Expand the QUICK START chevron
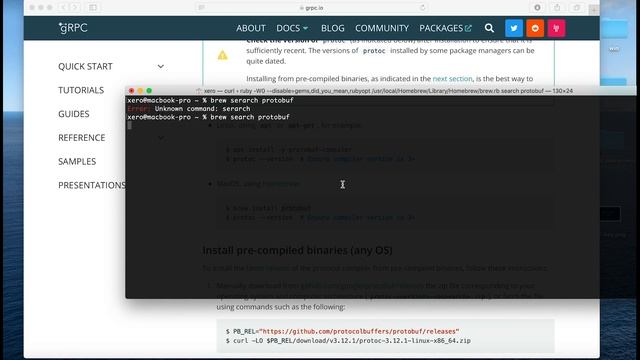The height and width of the screenshot is (360, 640). pos(161,67)
